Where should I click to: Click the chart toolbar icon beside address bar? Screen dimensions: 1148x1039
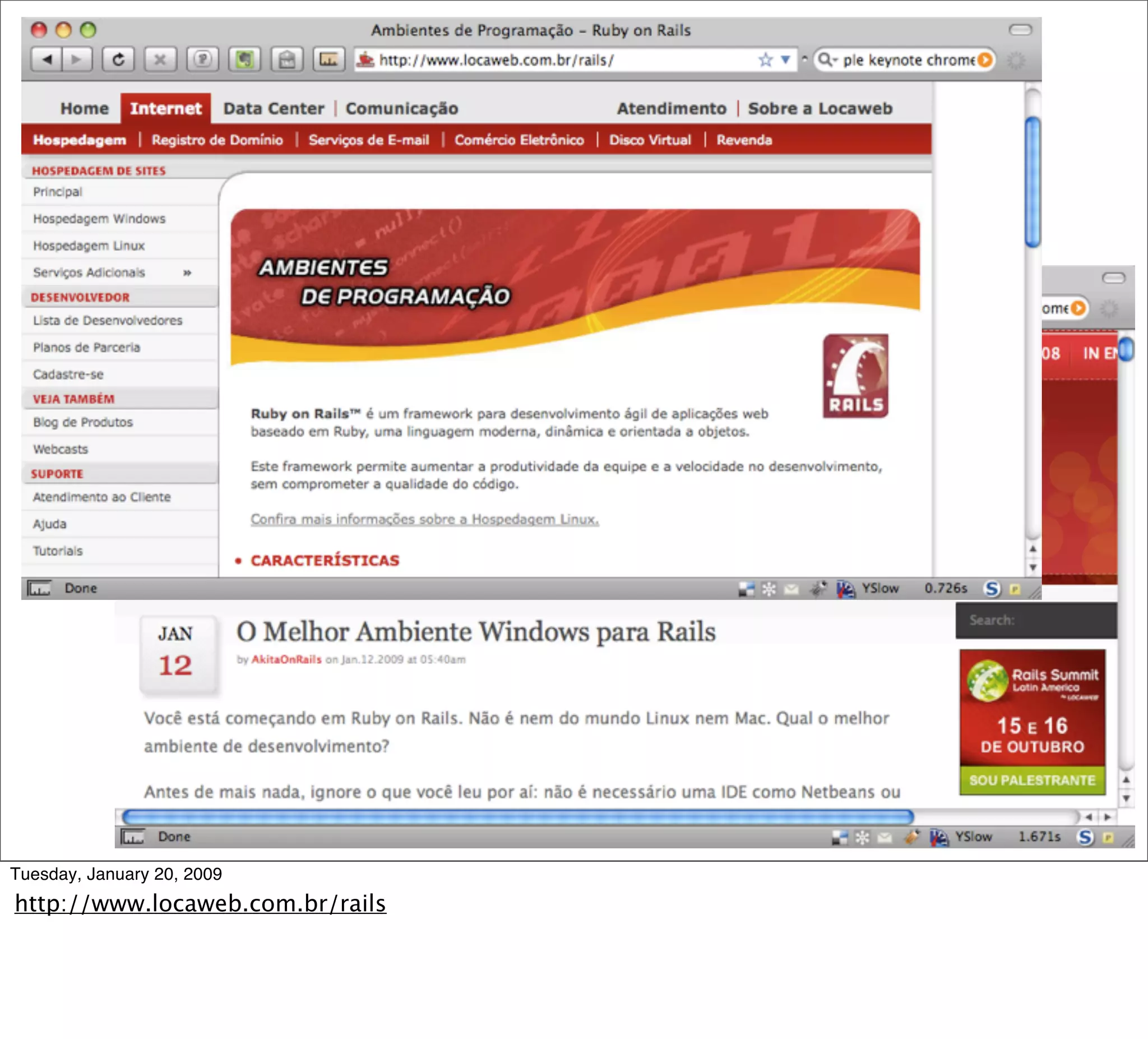tap(328, 59)
